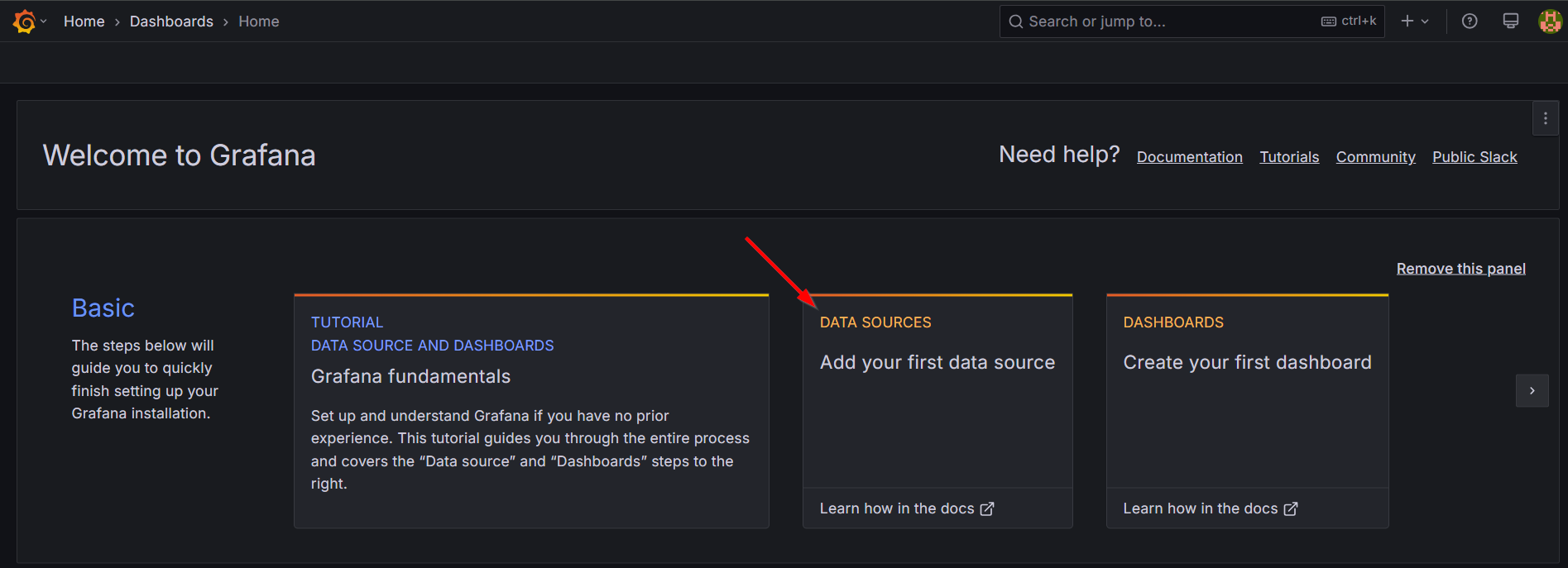Click the DASHBOARDS card heading

(1173, 322)
